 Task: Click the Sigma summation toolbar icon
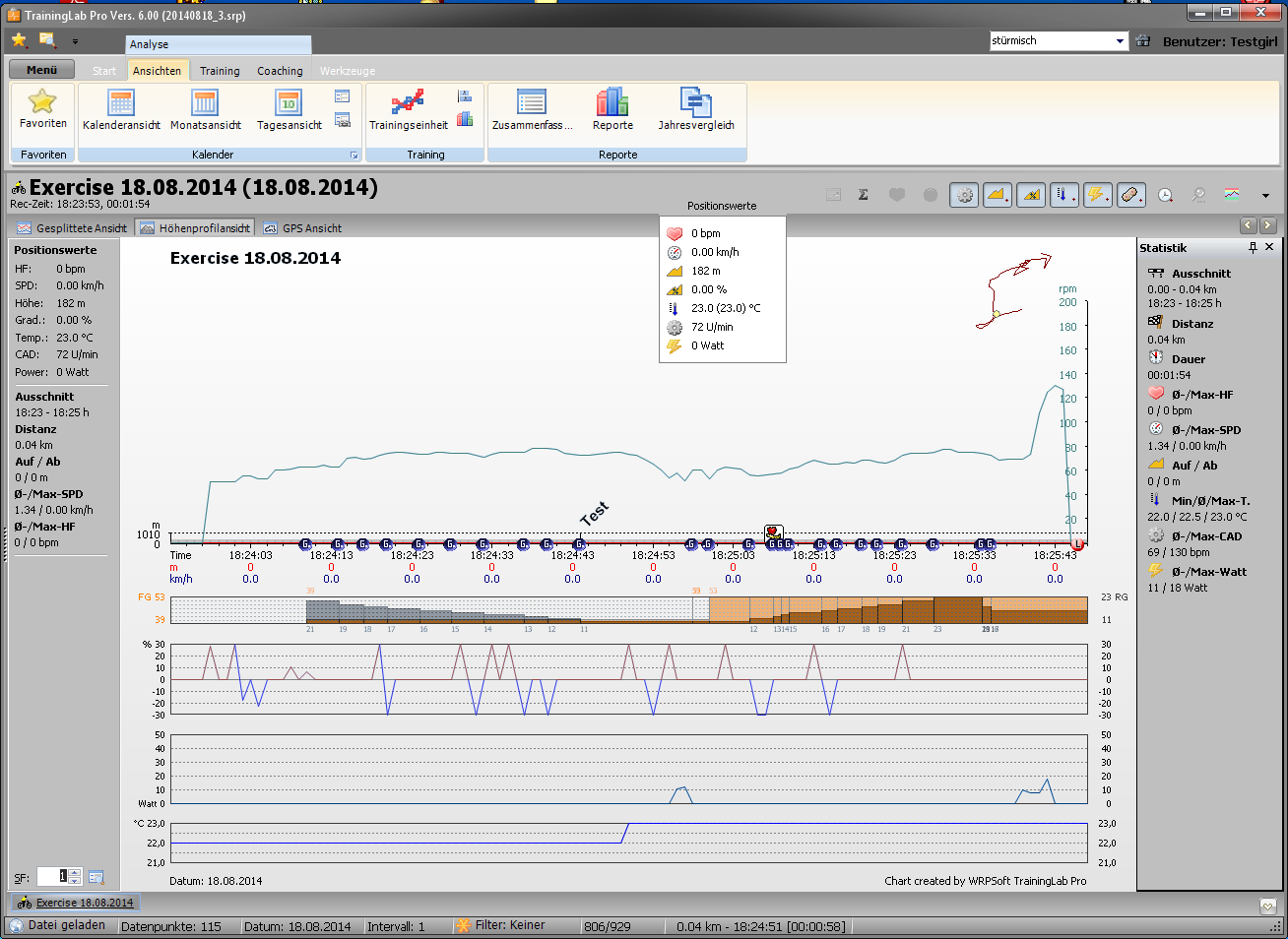(864, 195)
